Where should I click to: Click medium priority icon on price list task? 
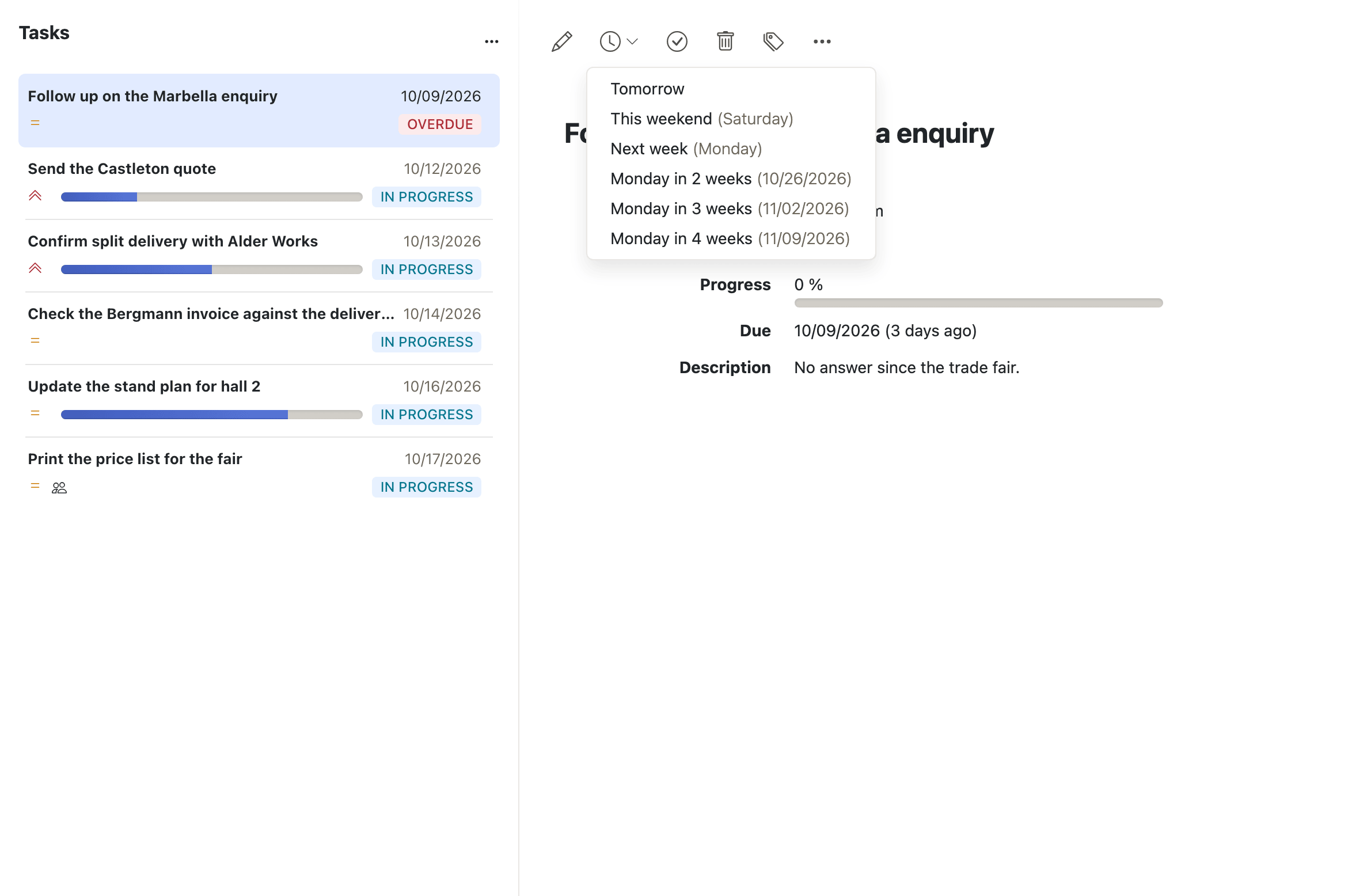coord(35,485)
